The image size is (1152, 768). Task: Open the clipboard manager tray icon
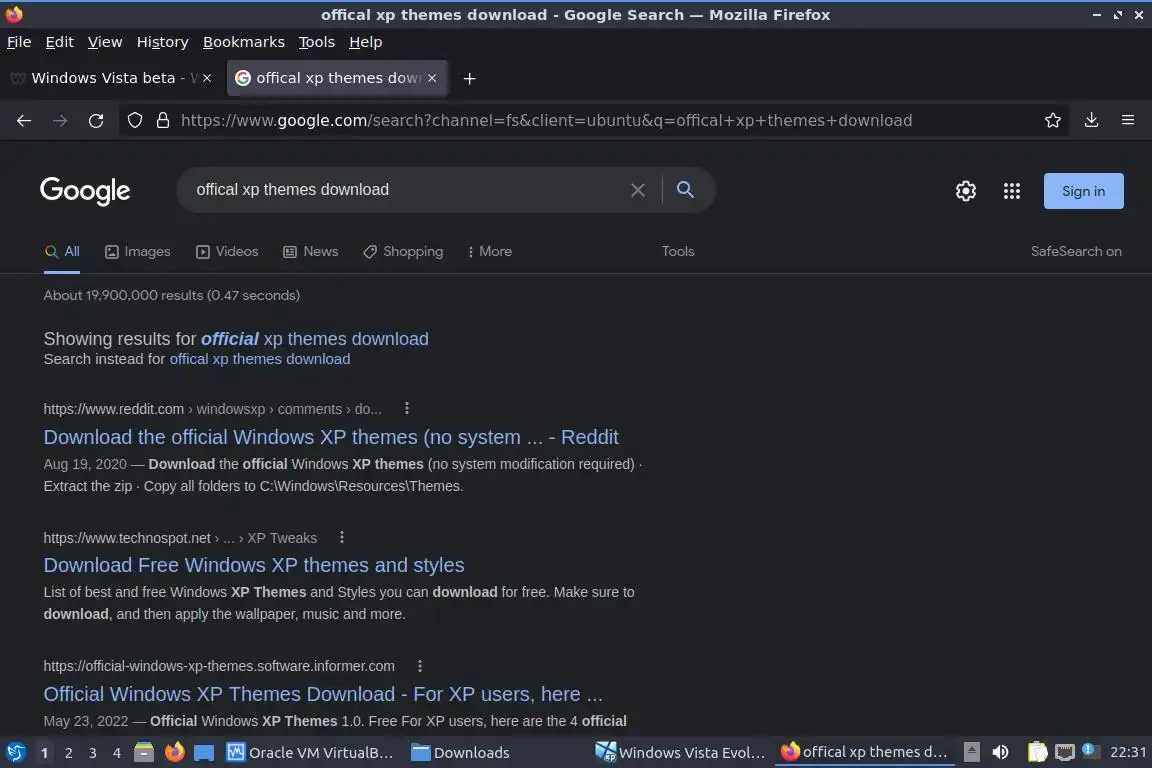[x=1037, y=753]
